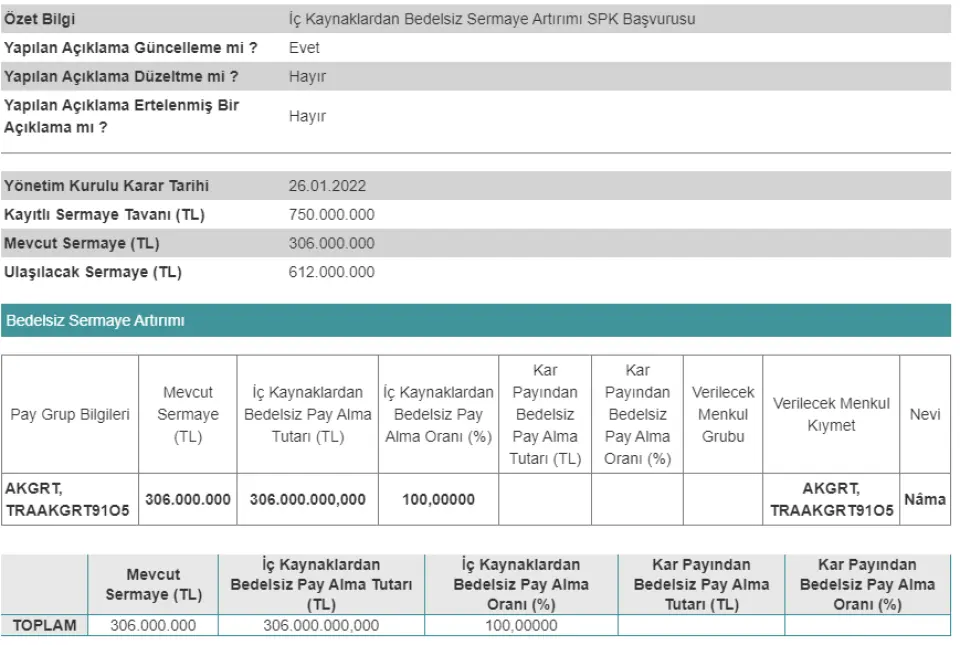Select the 750.000.000 capital ceiling value
The image size is (960, 645).
[x=332, y=215]
